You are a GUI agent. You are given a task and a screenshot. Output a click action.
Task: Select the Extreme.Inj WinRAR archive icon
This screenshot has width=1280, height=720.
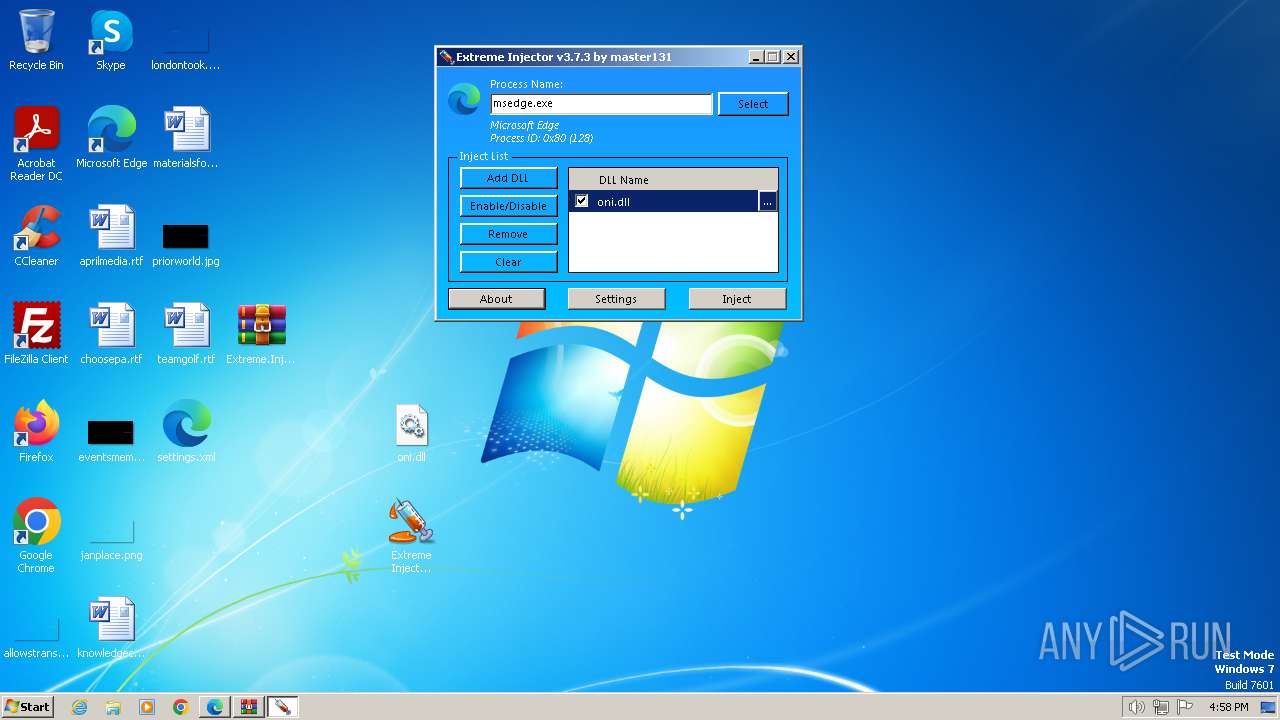click(261, 334)
